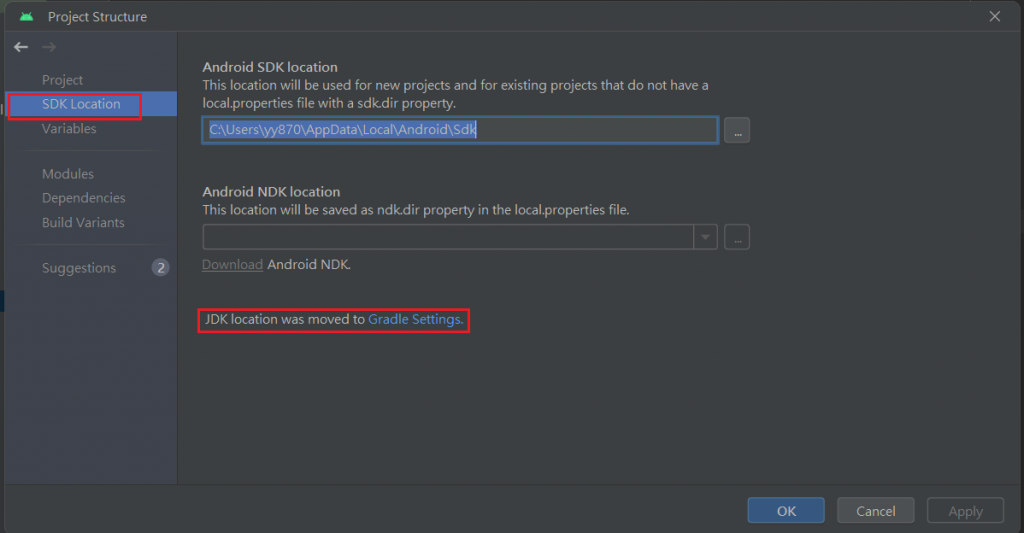Show the Build Variants section
The width and height of the screenshot is (1024, 533).
[x=83, y=223]
